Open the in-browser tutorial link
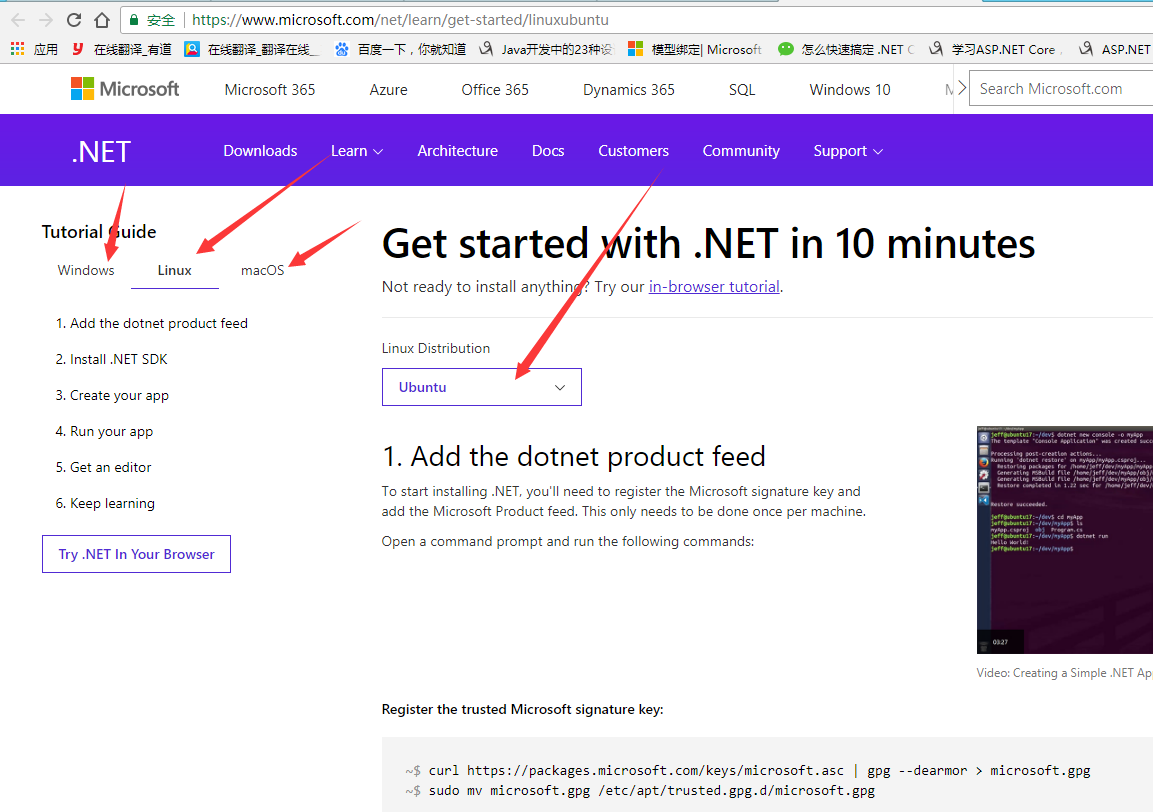 point(714,287)
